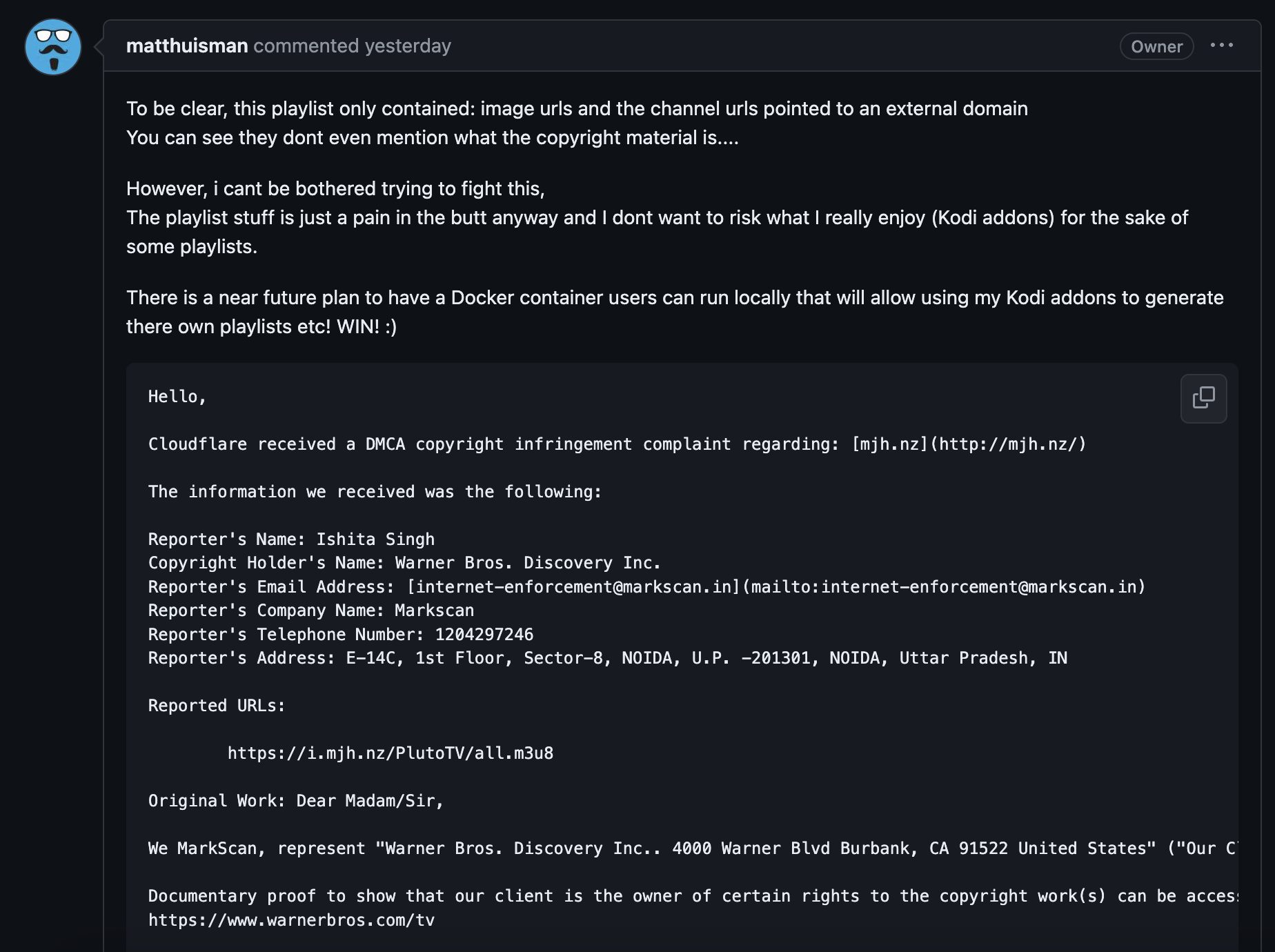This screenshot has height=952, width=1275.
Task: Click the 'We MarkScan, represent' line
Action: click(693, 849)
